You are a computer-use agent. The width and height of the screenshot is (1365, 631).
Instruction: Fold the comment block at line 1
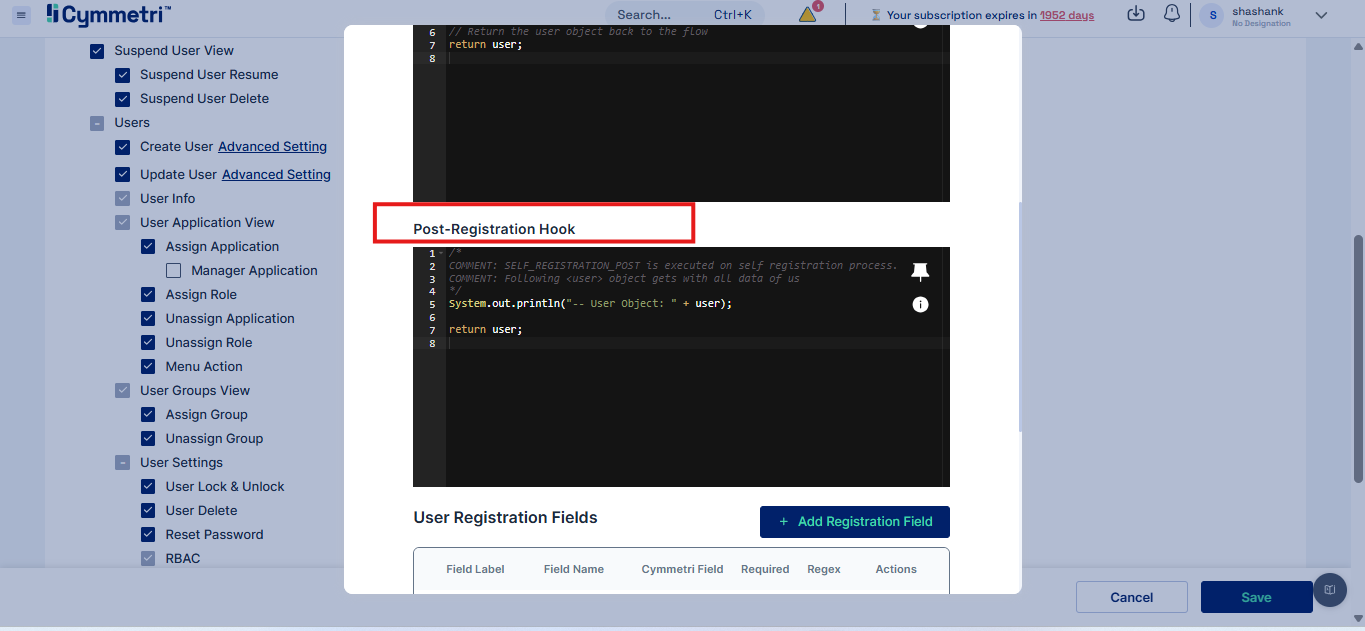pyautogui.click(x=440, y=254)
